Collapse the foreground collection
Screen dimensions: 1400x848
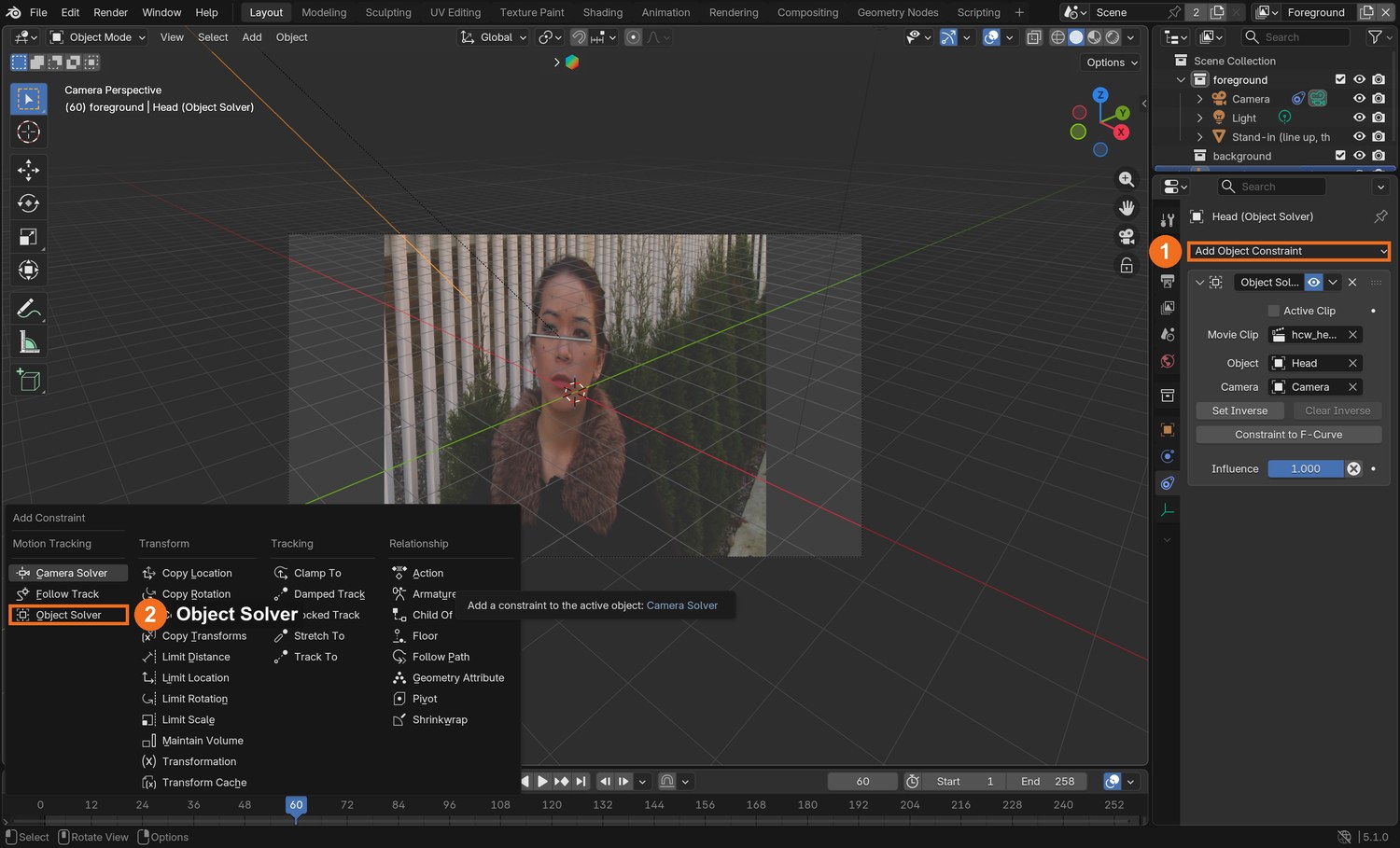1181,79
